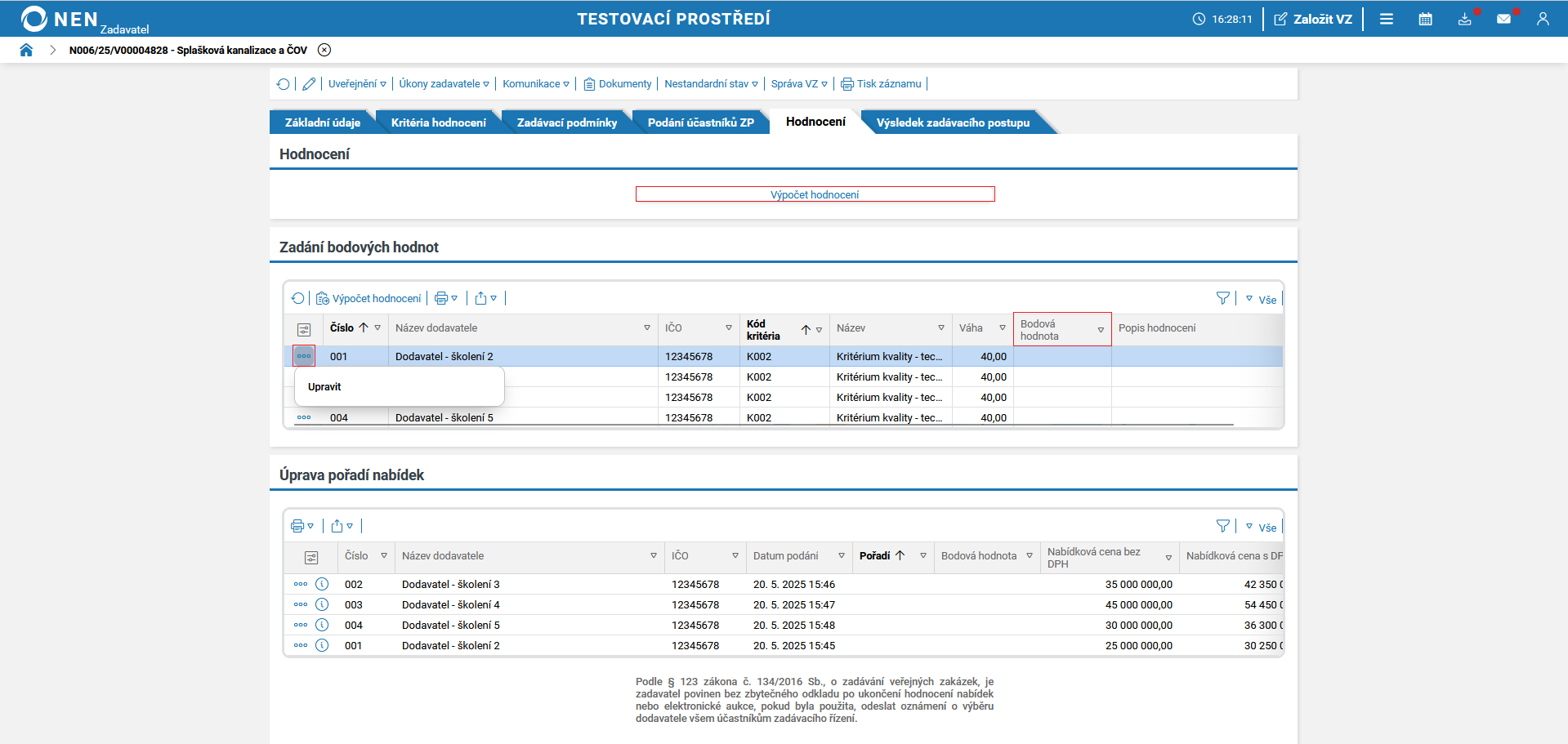The height and width of the screenshot is (744, 1568).
Task: Open the messages envelope icon
Action: pos(1504,19)
